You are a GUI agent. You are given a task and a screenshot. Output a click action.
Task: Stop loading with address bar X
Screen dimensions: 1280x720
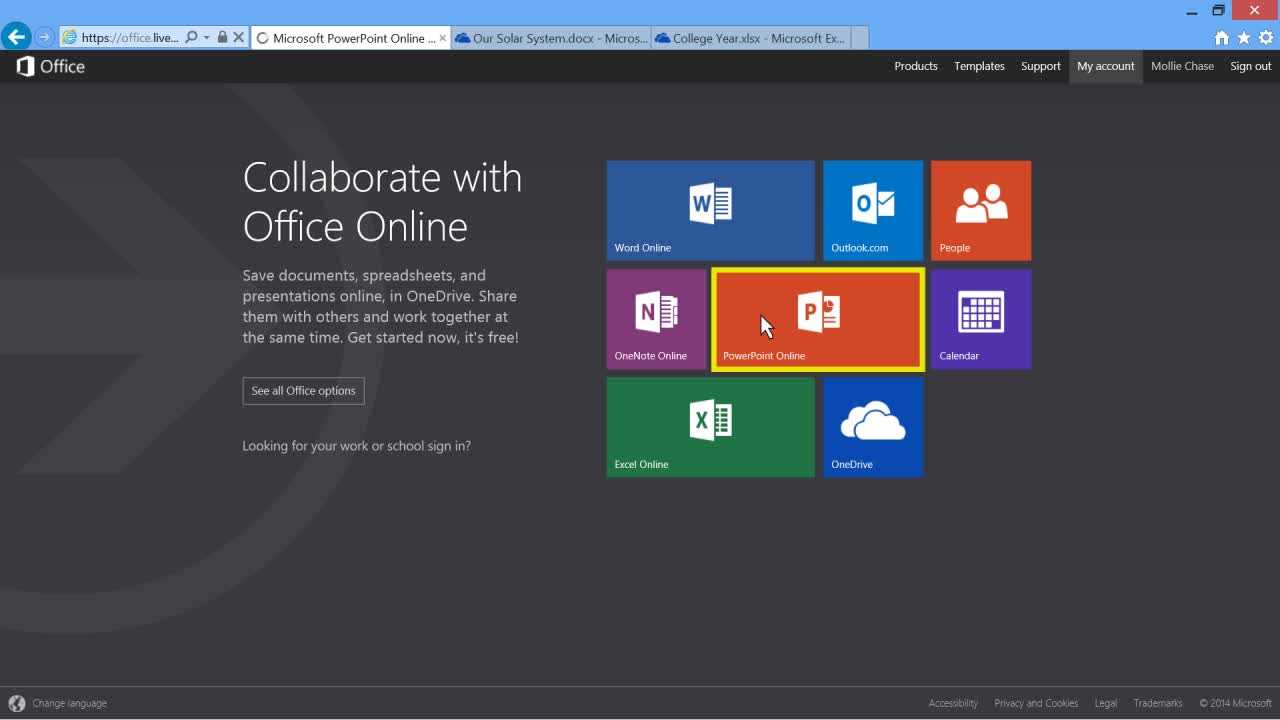238,37
